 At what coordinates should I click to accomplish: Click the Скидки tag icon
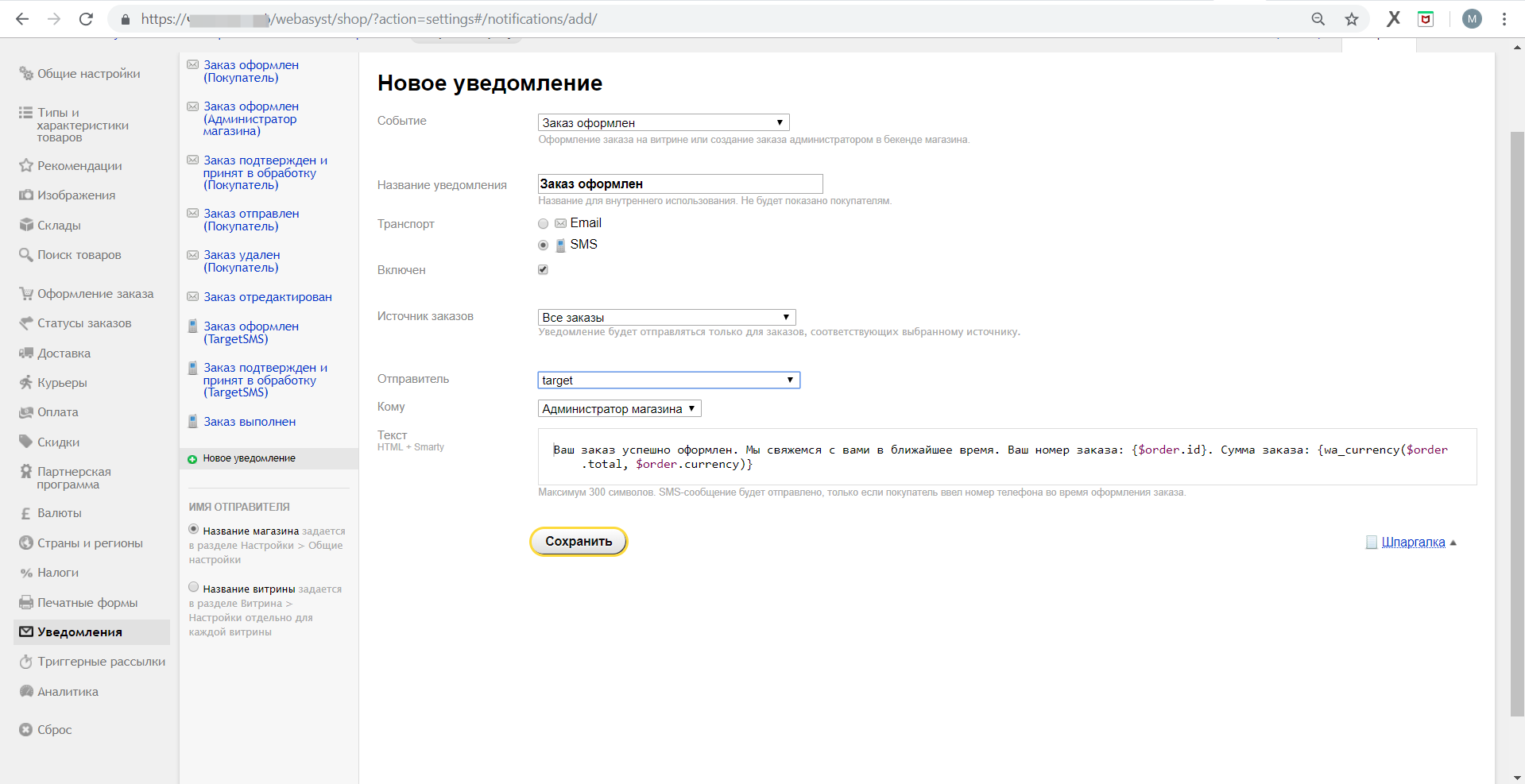pyautogui.click(x=26, y=442)
